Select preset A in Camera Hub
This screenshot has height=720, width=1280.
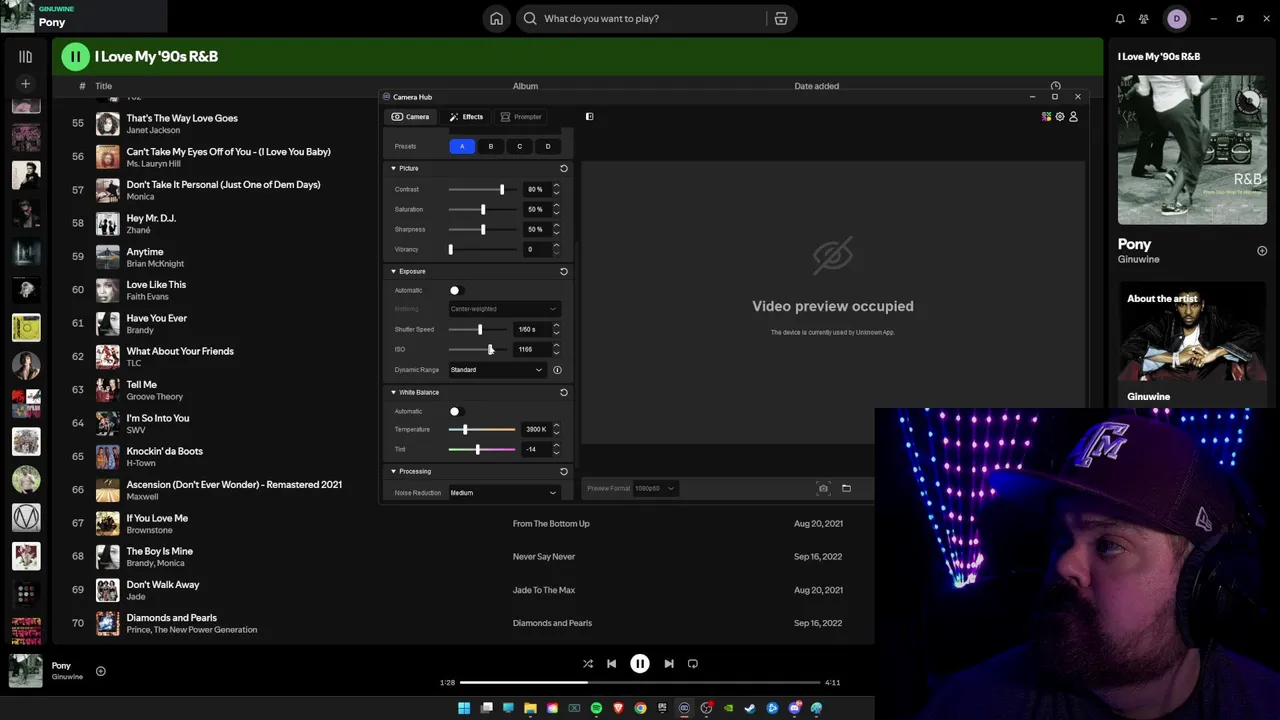pos(462,146)
